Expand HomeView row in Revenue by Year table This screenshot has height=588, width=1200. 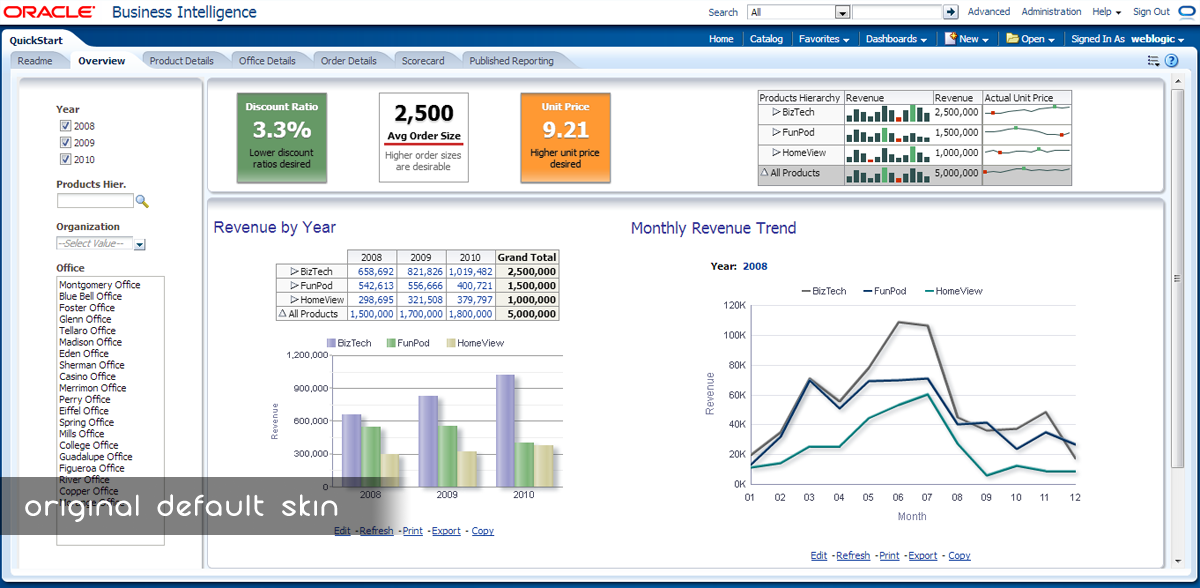(294, 299)
